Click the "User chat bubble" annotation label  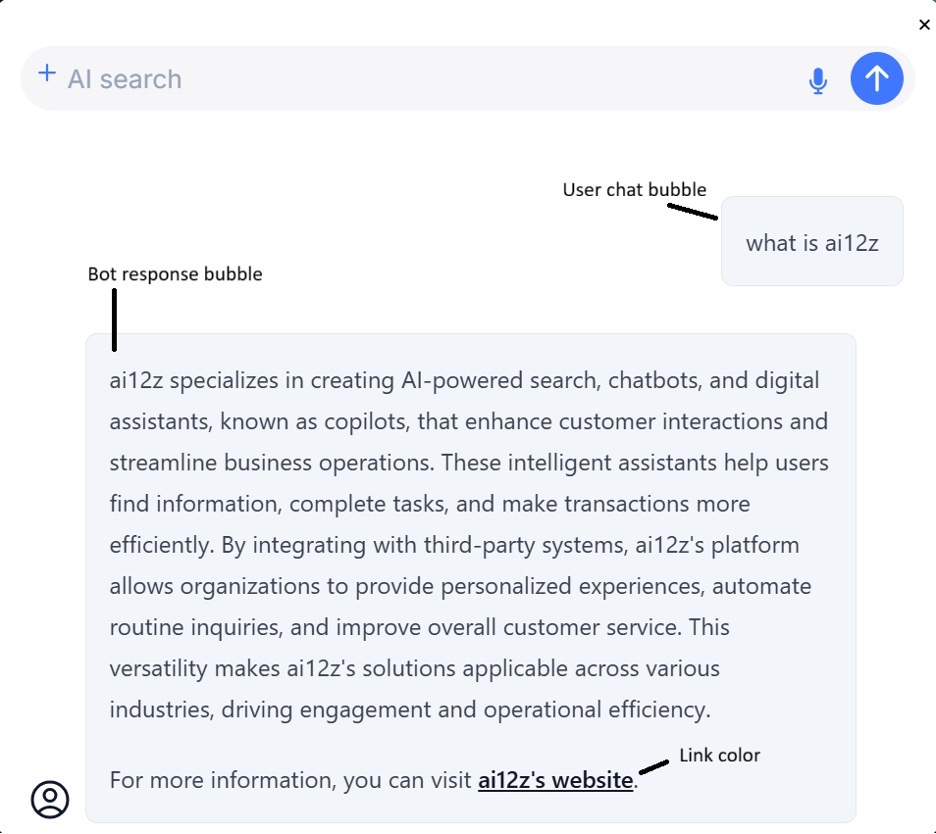coord(634,190)
